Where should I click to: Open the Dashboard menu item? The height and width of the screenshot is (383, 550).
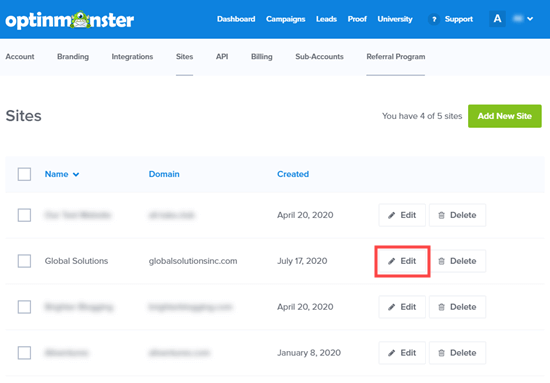click(236, 19)
